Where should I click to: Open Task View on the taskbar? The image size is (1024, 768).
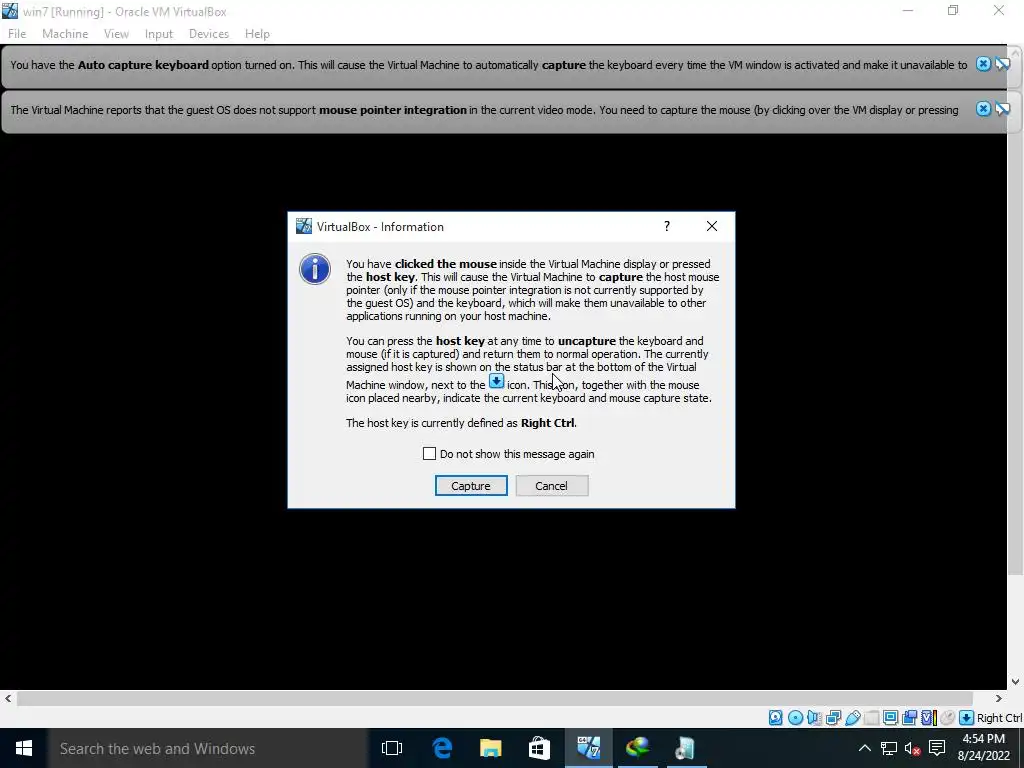(392, 748)
